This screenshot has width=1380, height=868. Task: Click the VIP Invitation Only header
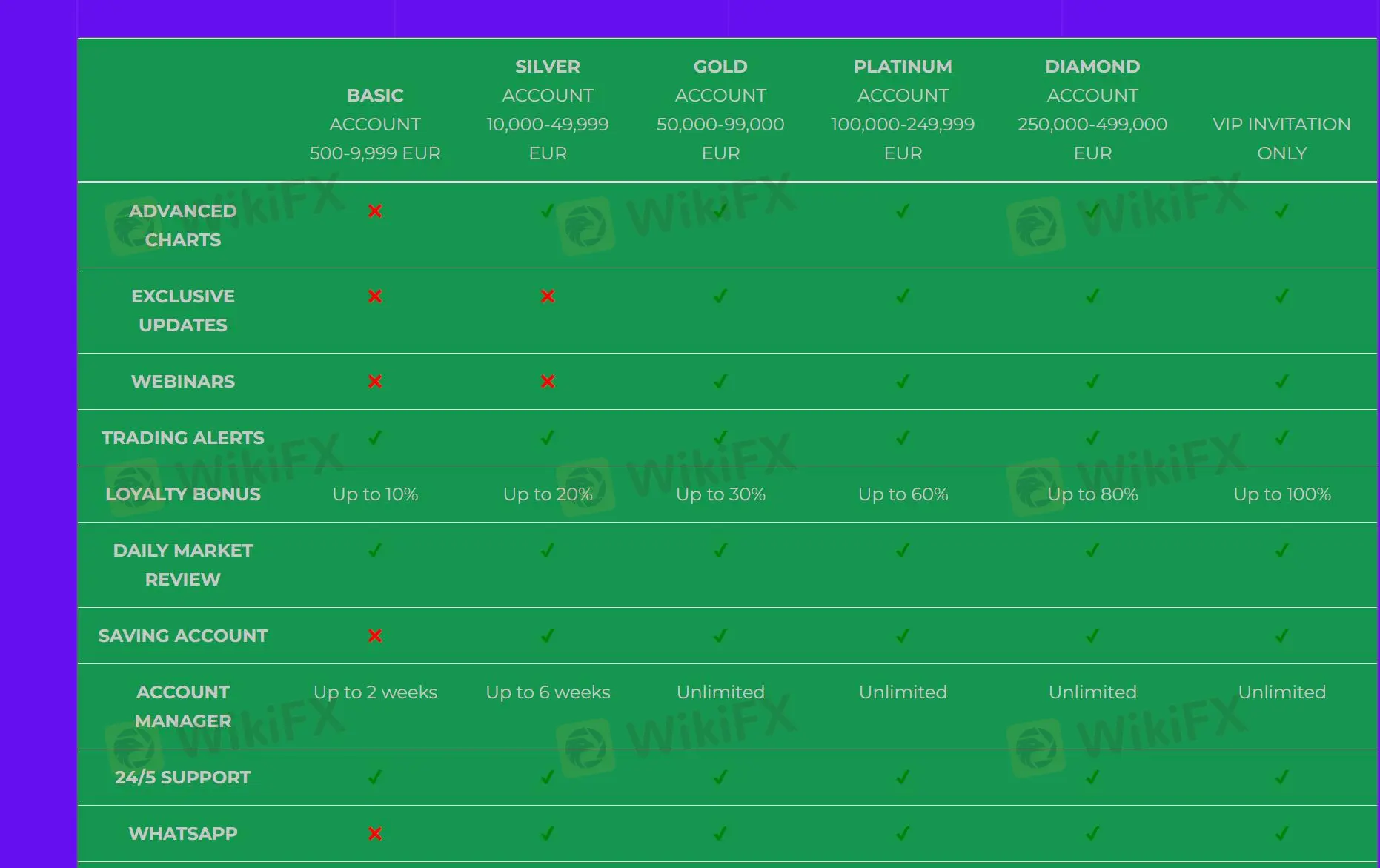(1281, 139)
